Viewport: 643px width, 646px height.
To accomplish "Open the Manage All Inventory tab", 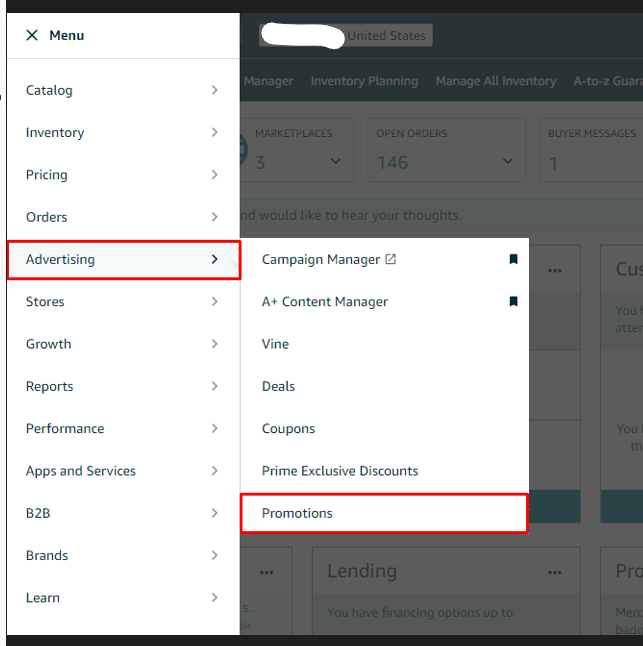I will coord(496,81).
